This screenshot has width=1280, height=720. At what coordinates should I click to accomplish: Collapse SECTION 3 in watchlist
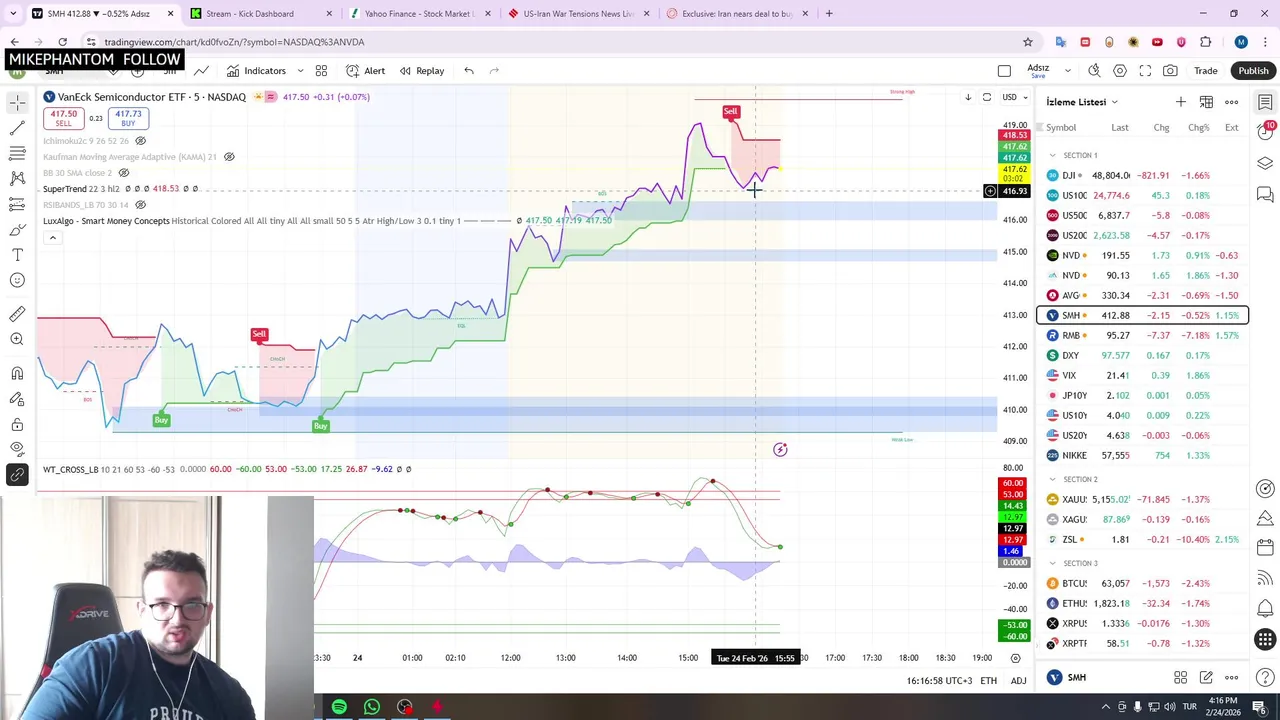click(x=1052, y=563)
